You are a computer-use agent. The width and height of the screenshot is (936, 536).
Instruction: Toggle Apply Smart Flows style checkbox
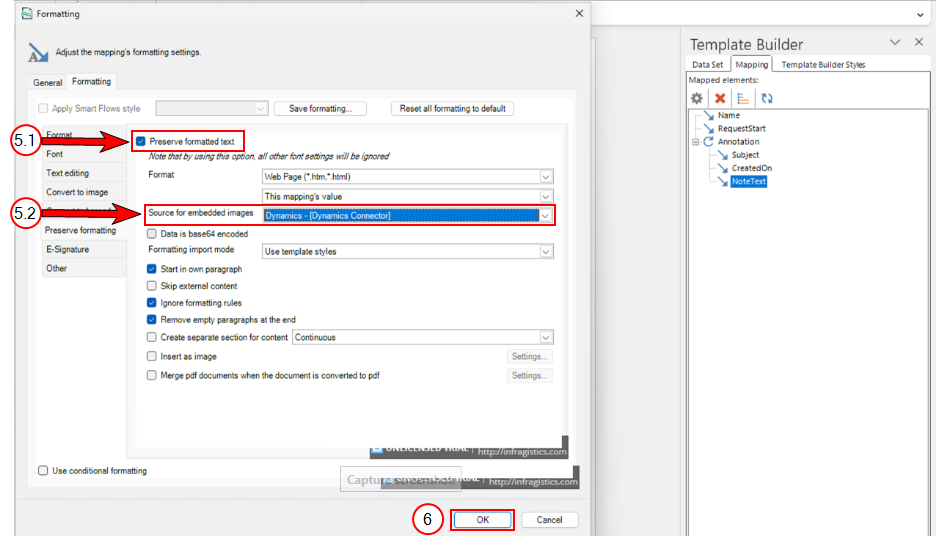click(x=43, y=109)
